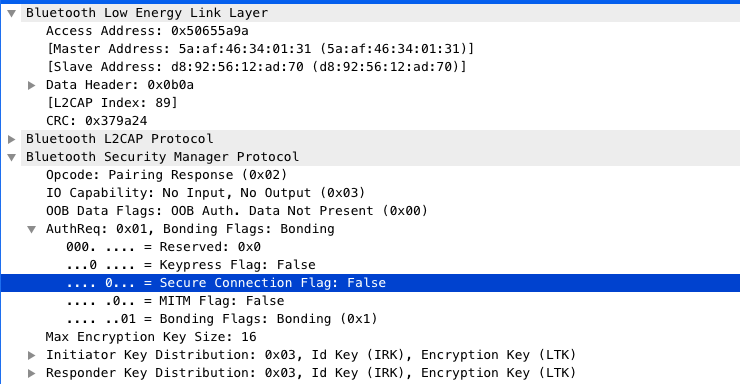Image resolution: width=740 pixels, height=384 pixels.
Task: Select the Max Encryption Key Size row
Action: (370, 337)
